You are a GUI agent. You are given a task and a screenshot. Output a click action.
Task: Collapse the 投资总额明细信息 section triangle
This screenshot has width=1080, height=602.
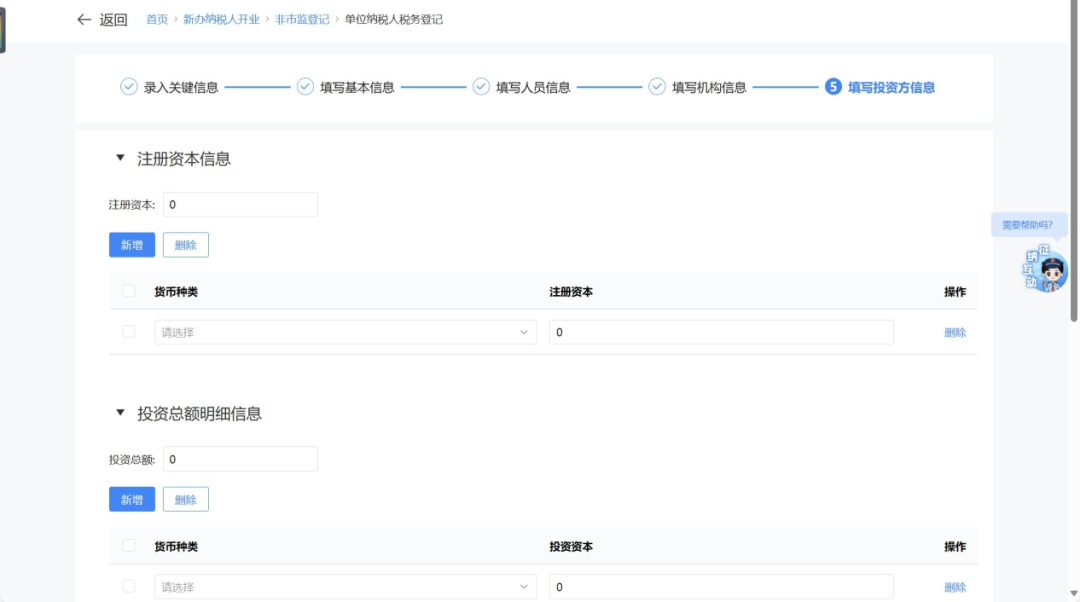tap(121, 413)
